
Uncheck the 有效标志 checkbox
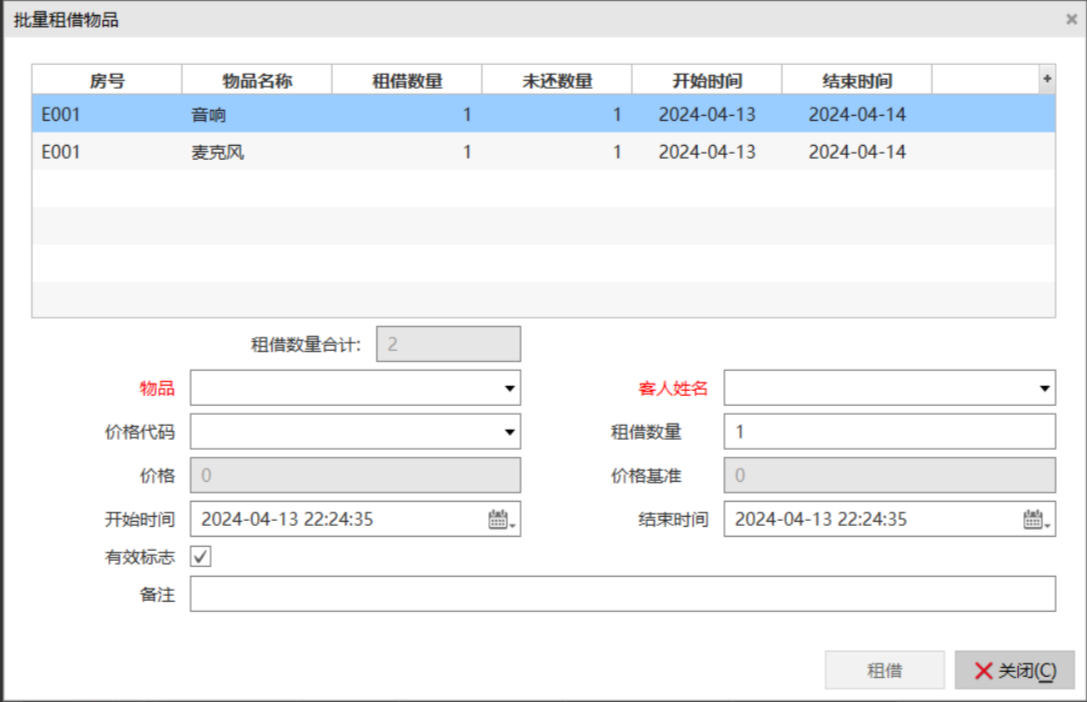(201, 557)
